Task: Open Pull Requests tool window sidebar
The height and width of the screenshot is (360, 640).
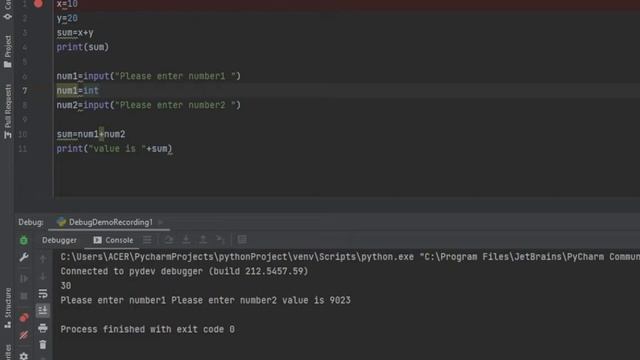Action: [x=7, y=111]
